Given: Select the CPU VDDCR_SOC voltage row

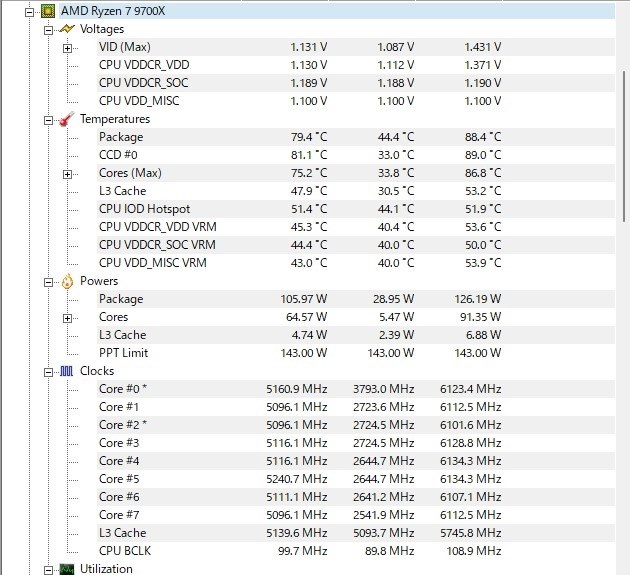Looking at the screenshot, I should [x=356, y=83].
